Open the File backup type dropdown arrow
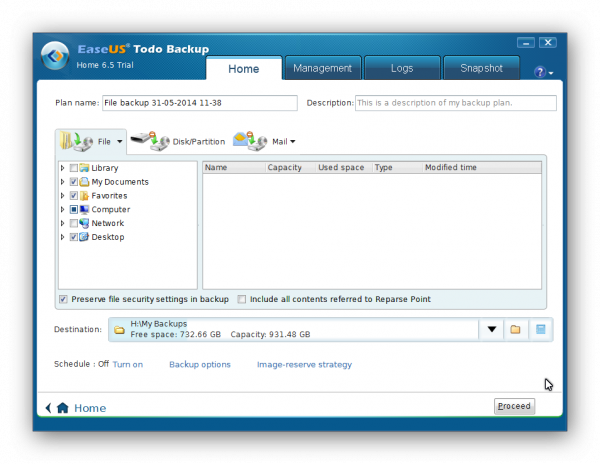 coord(119,142)
